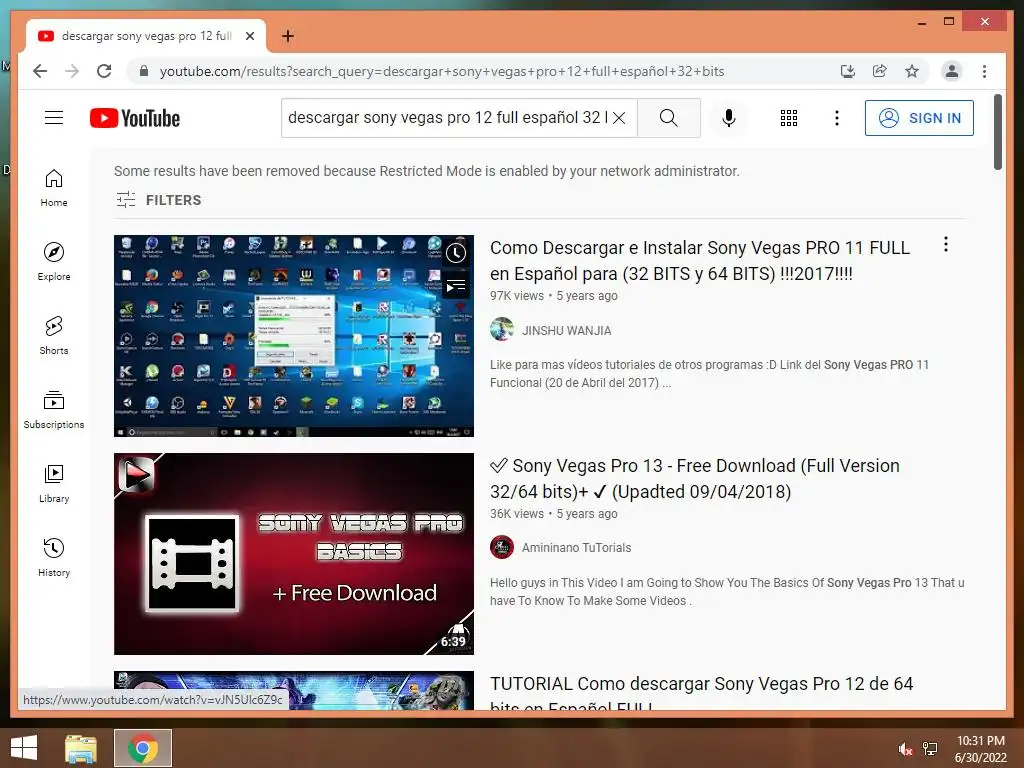Open Subscriptions in the sidebar
The width and height of the screenshot is (1024, 768).
click(54, 409)
